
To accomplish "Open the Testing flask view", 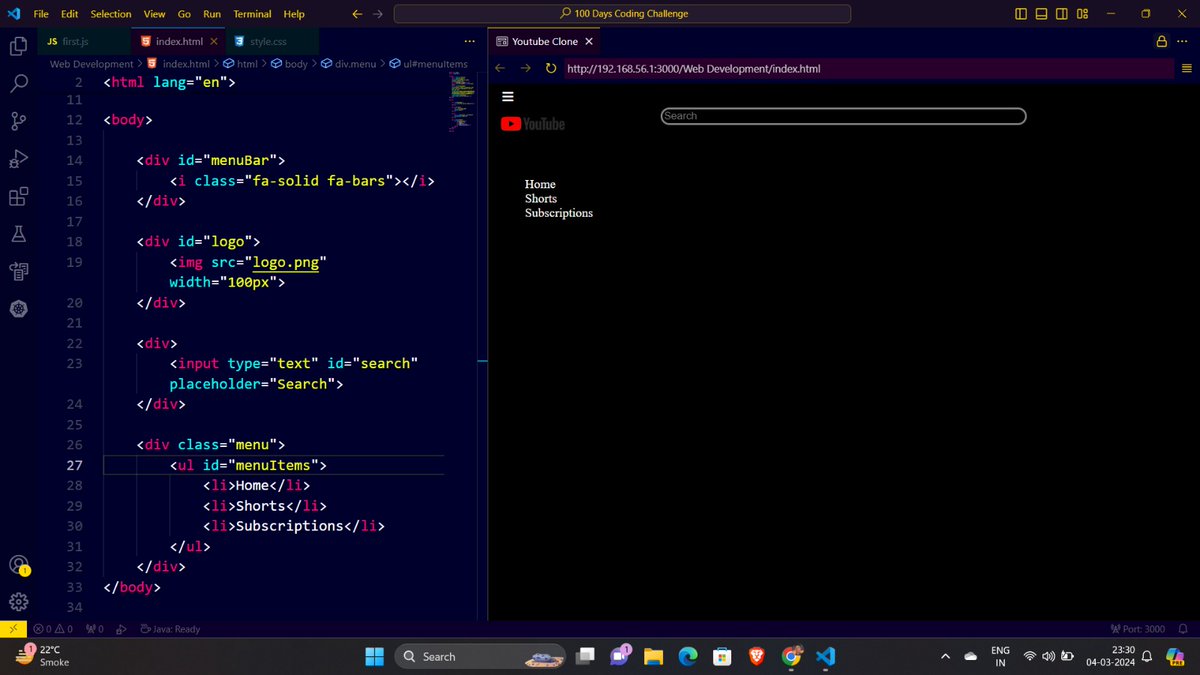I will coord(18,234).
